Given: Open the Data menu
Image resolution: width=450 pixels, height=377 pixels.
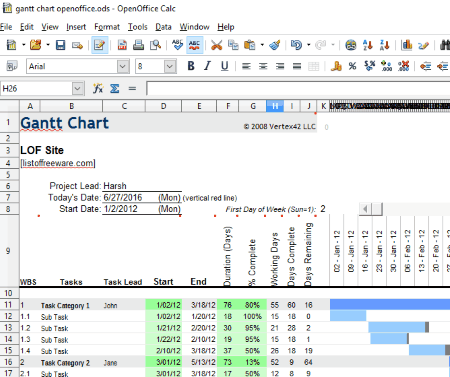Looking at the screenshot, I should pos(163,27).
